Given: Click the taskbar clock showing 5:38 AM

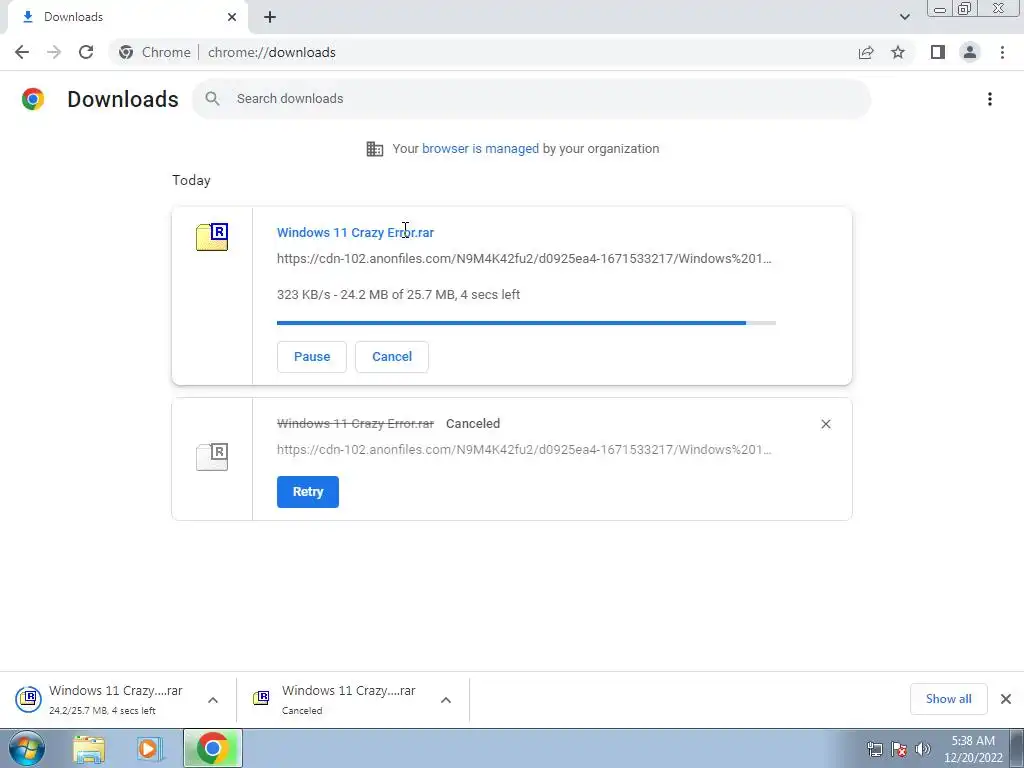Looking at the screenshot, I should [973, 749].
